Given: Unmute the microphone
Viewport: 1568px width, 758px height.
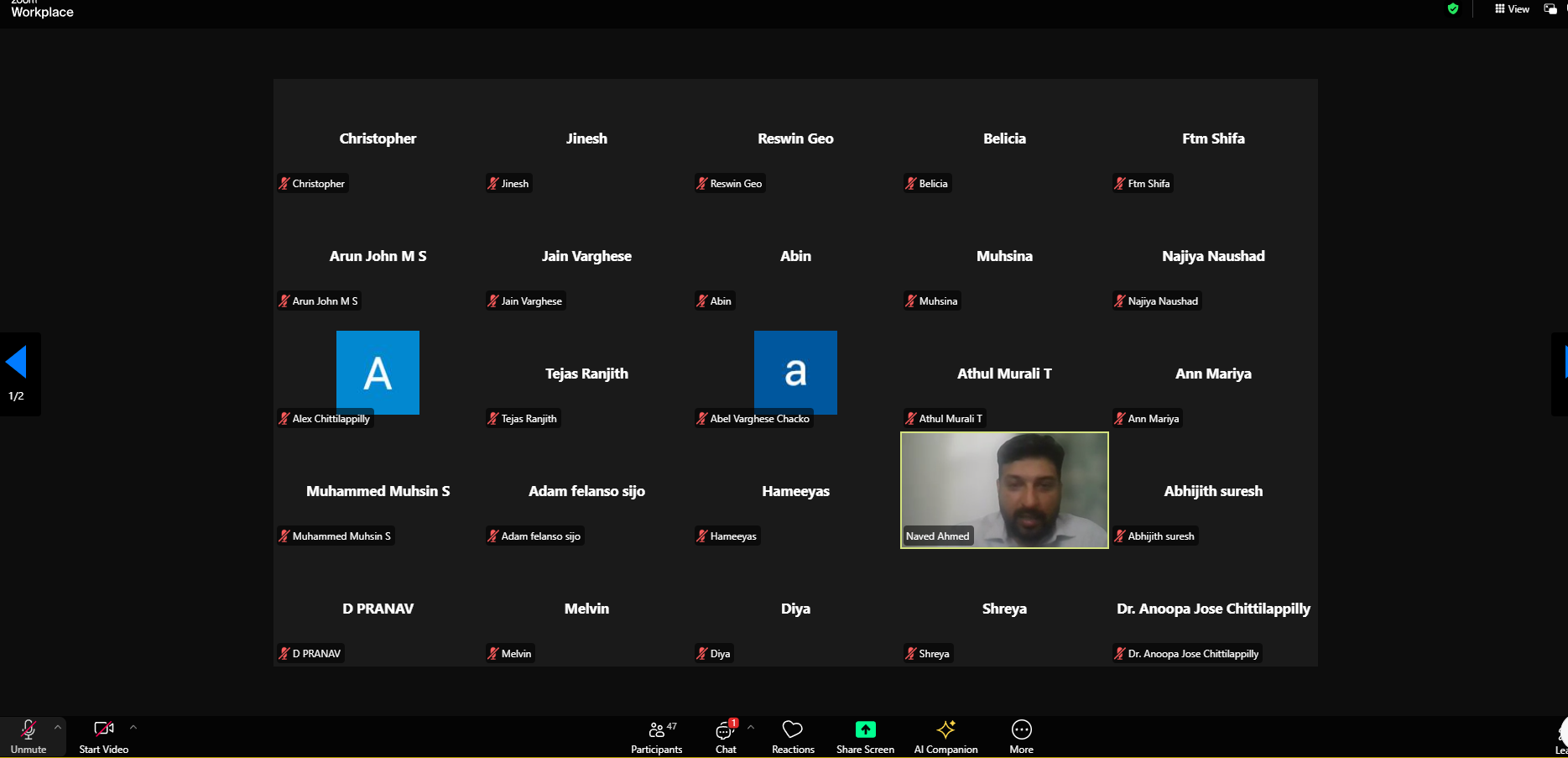Looking at the screenshot, I should click(x=29, y=736).
